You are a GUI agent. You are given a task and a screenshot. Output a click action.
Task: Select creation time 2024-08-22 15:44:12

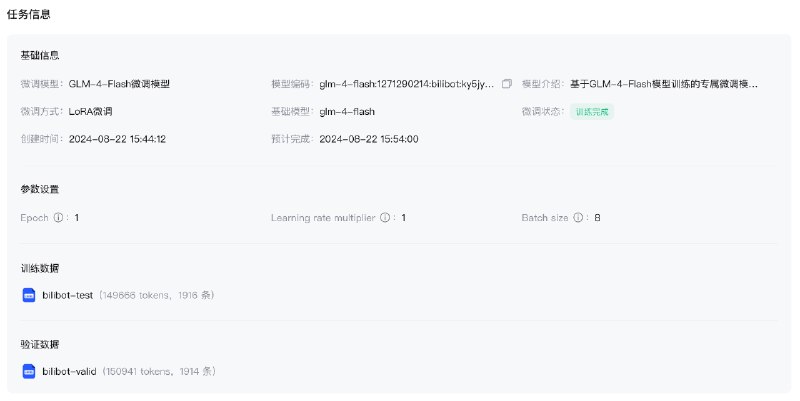coord(117,139)
